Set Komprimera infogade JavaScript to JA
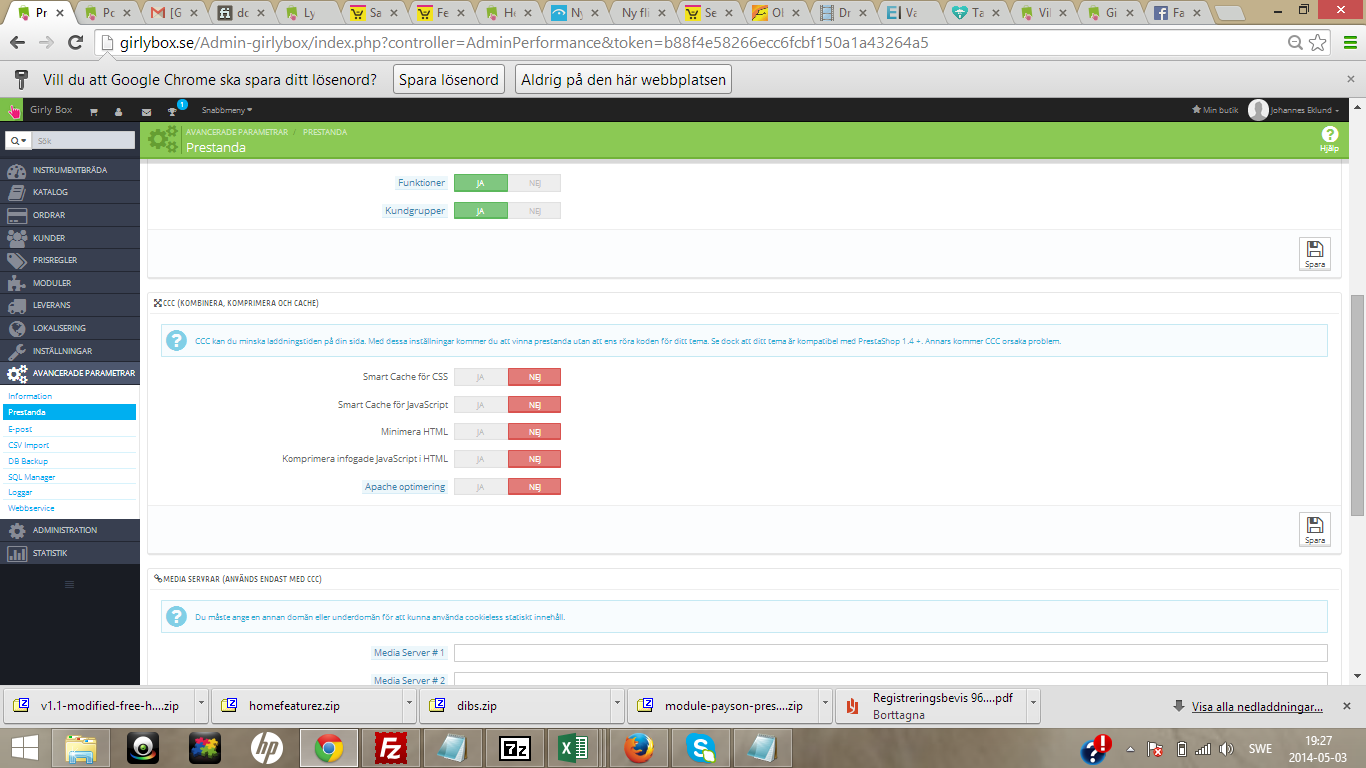This screenshot has height=768, width=1366. (x=481, y=459)
